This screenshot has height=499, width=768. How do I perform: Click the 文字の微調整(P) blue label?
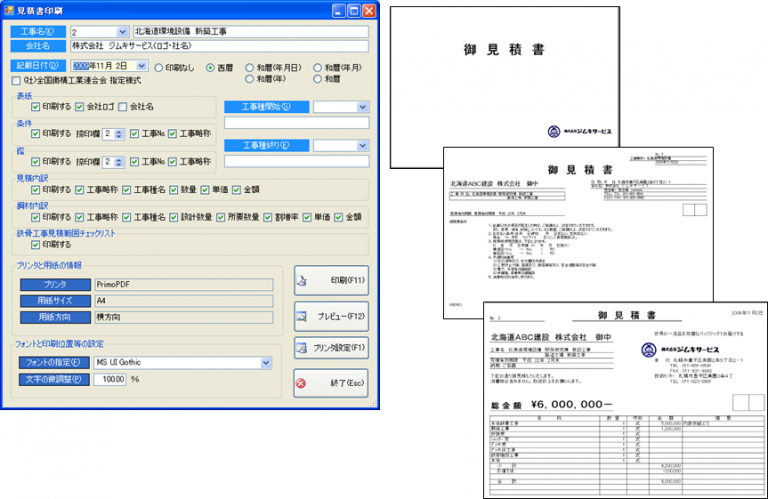pyautogui.click(x=54, y=380)
